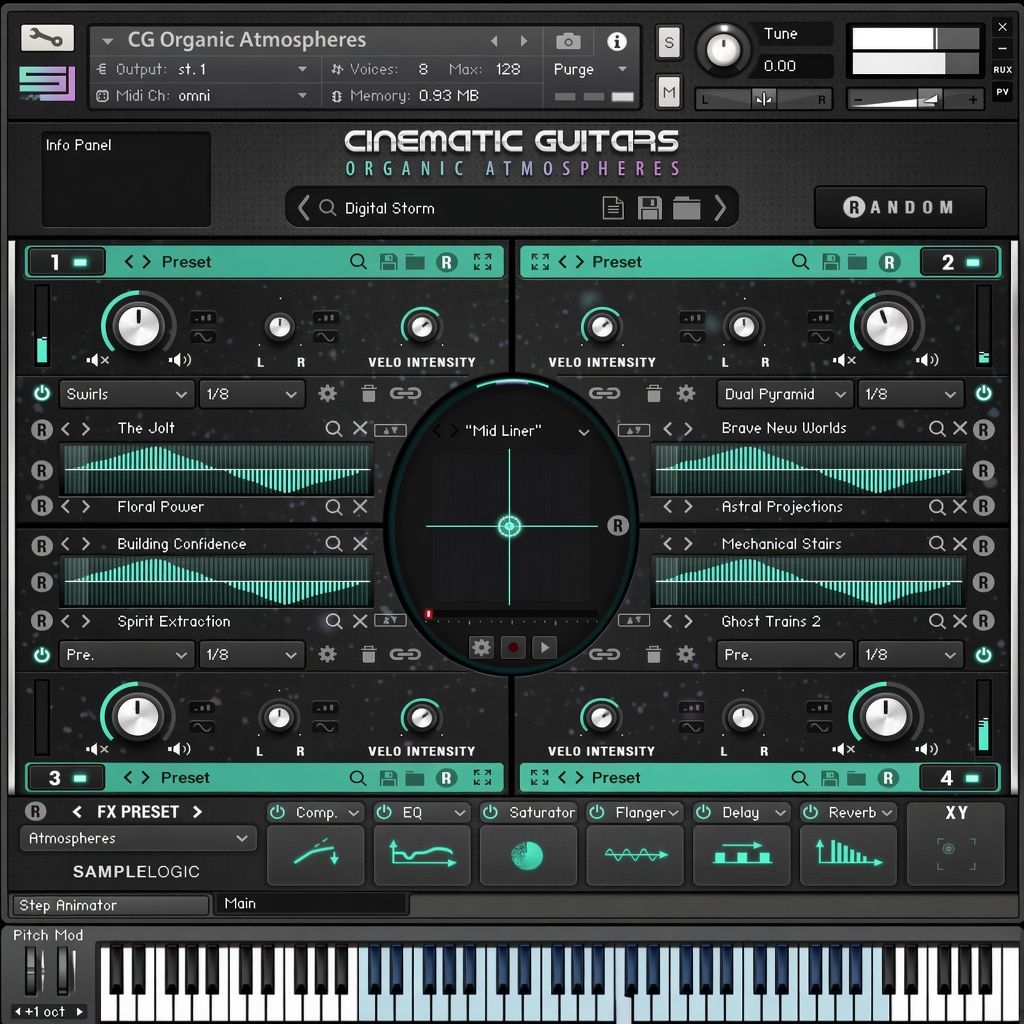
Task: Click layer 3 Preset label
Action: point(185,777)
